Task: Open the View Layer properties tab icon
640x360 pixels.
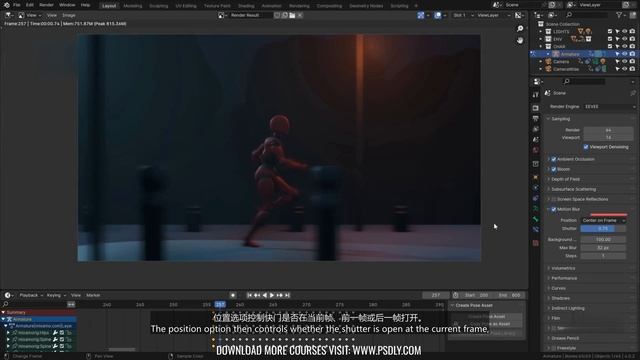Action: 536,129
